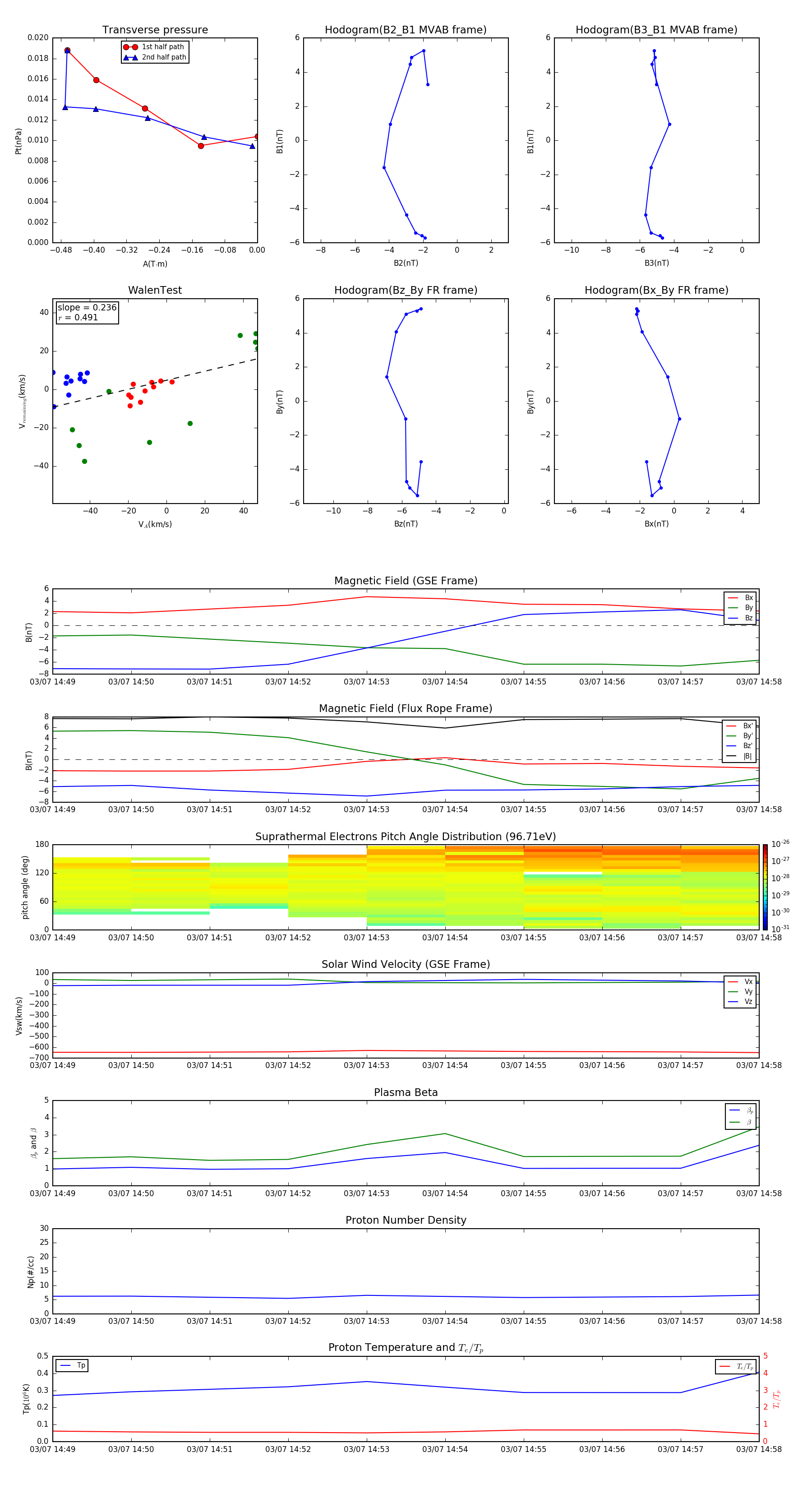The width and height of the screenshot is (812, 1489).
Task: Click the 'Magnetic Field (GSE Frame)' title
Action: click(x=406, y=581)
